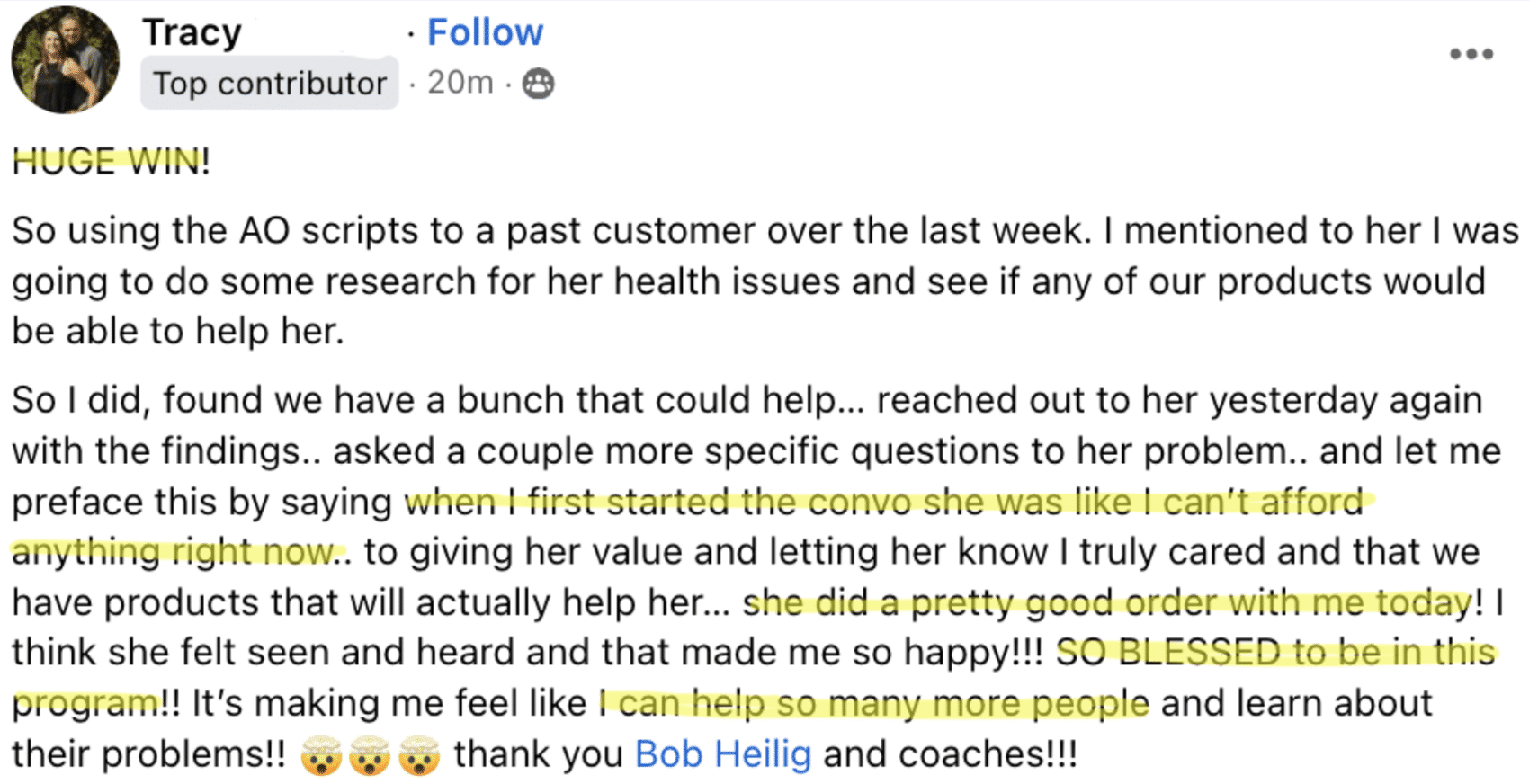Follow Tracy using the Follow link
1529x784 pixels.
tap(485, 33)
